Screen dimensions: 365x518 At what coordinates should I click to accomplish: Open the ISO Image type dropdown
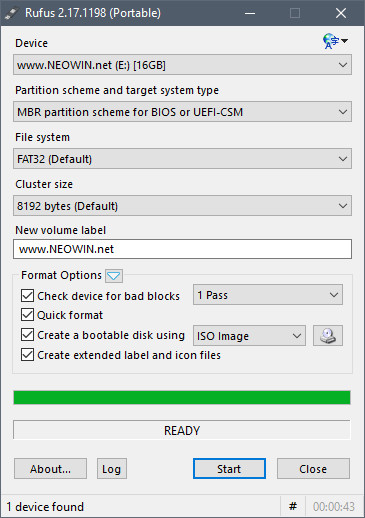pyautogui.click(x=249, y=336)
